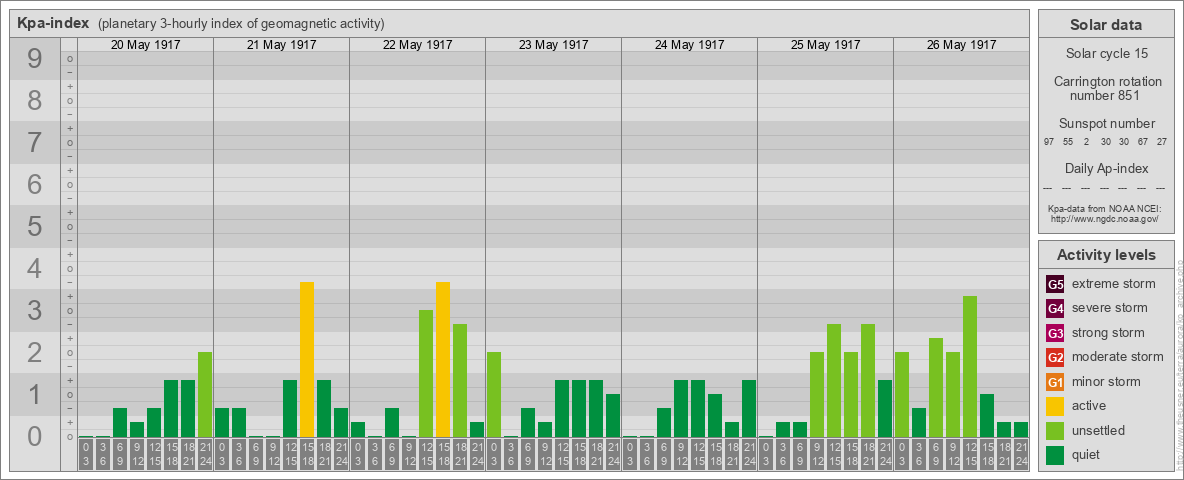The image size is (1184, 480).
Task: Click the '21 May 1917' date header
Action: pyautogui.click(x=282, y=45)
